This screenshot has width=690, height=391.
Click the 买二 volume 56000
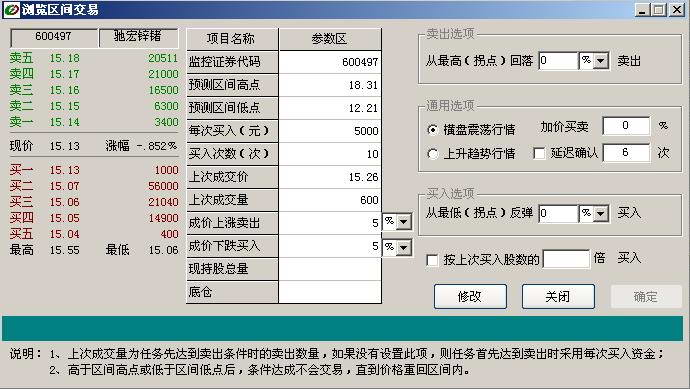click(163, 186)
